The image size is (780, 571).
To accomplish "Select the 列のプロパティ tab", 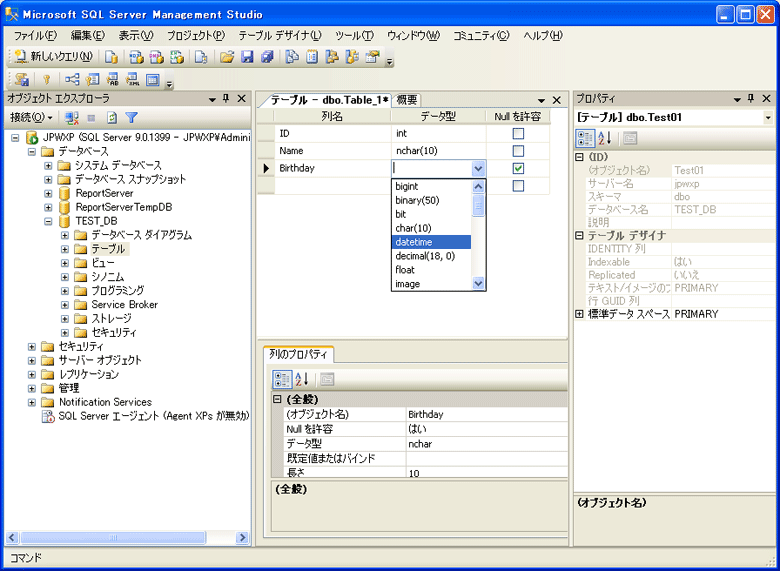I will pos(298,355).
